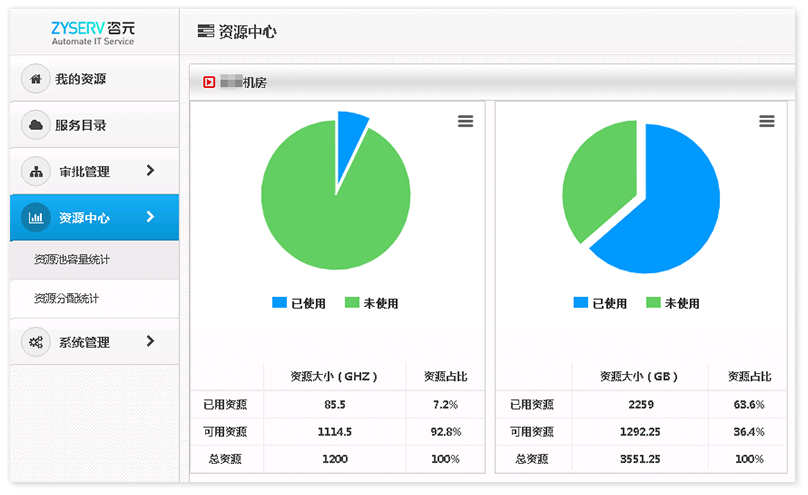Click the 资源中心 page title
Screen dimensions: 808x495
(x=247, y=32)
